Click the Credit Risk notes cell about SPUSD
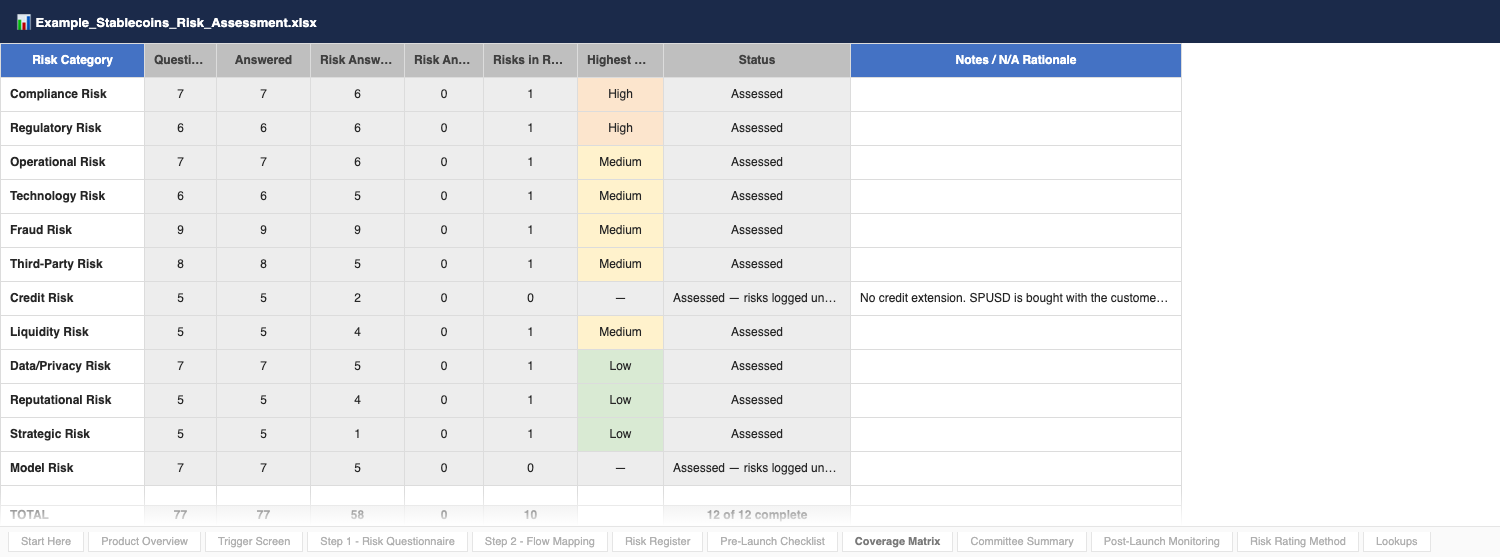The width and height of the screenshot is (1500, 557). click(1016, 298)
